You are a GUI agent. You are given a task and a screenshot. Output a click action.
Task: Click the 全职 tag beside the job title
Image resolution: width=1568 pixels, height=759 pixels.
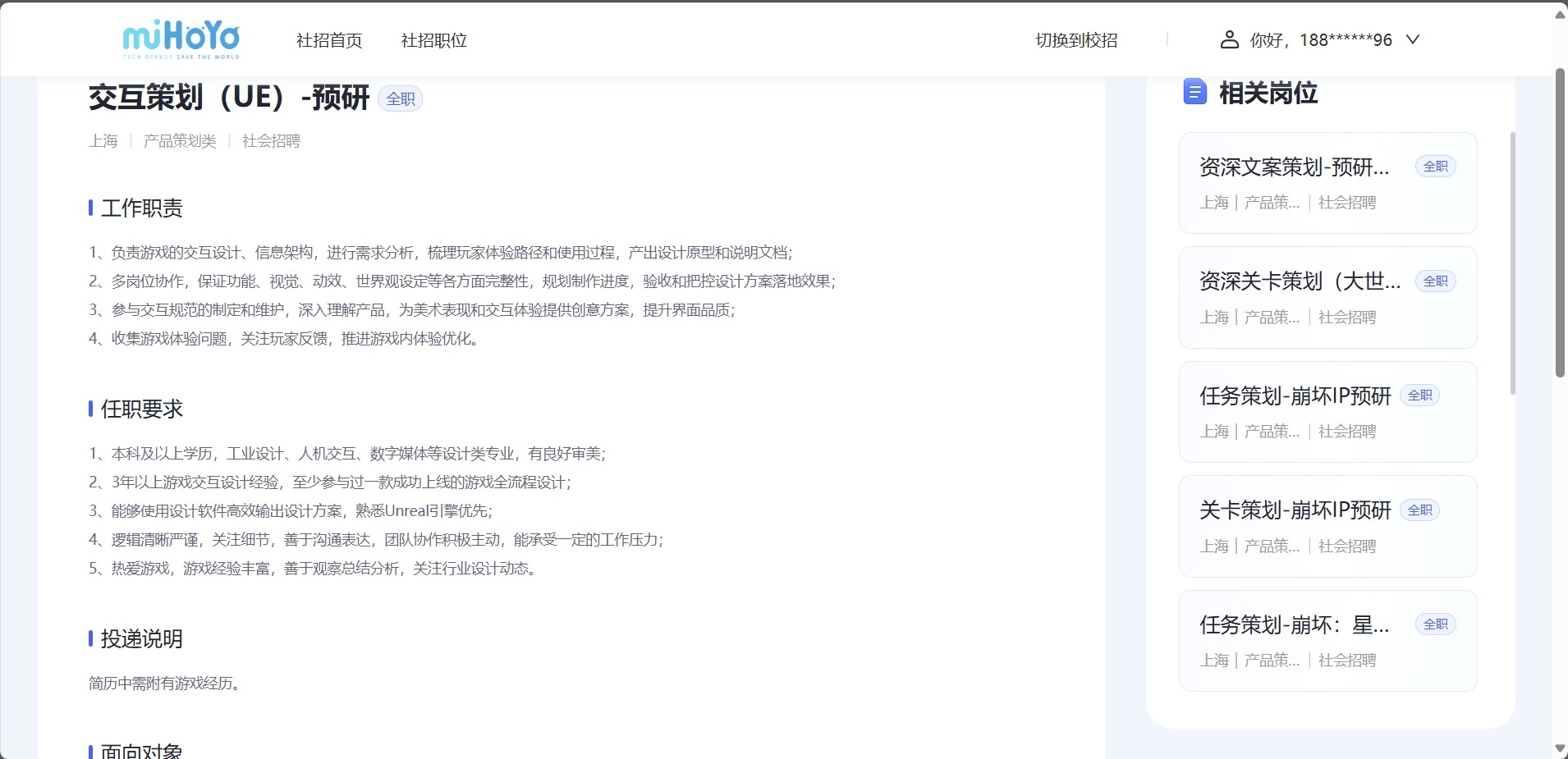click(x=401, y=99)
